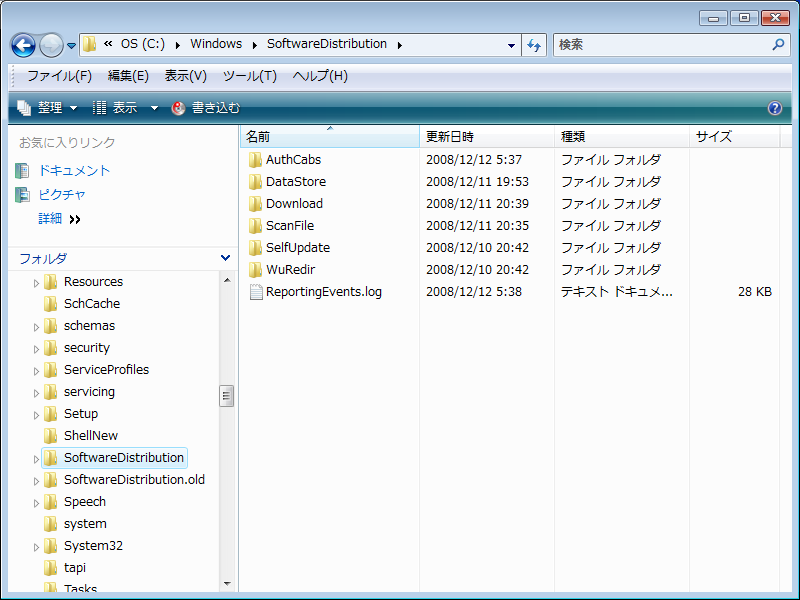The width and height of the screenshot is (800, 600).
Task: Click the Speech folder icon in tree
Action: click(x=50, y=502)
